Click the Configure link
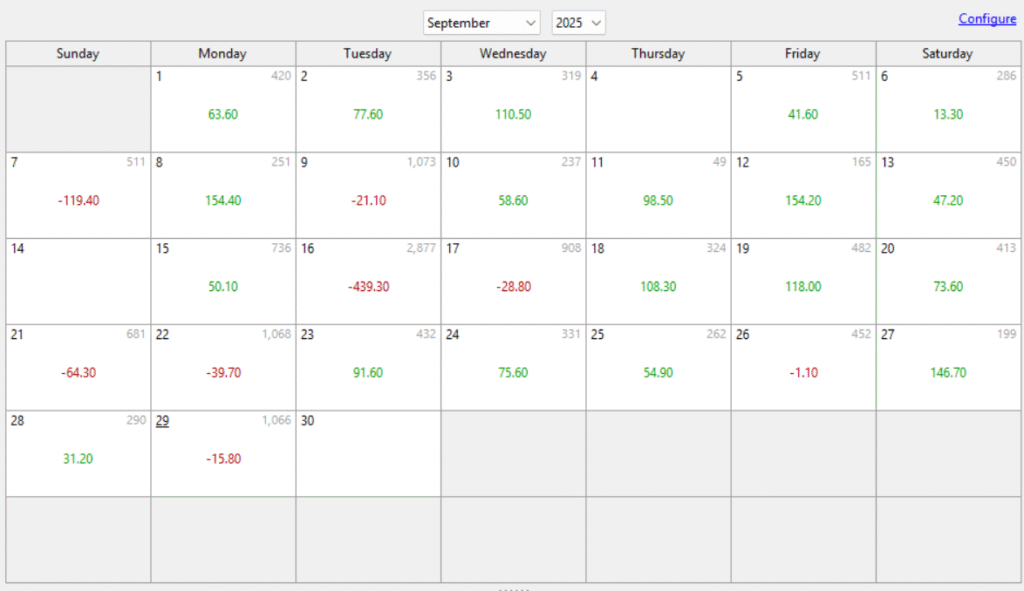This screenshot has height=591, width=1024. (x=986, y=19)
